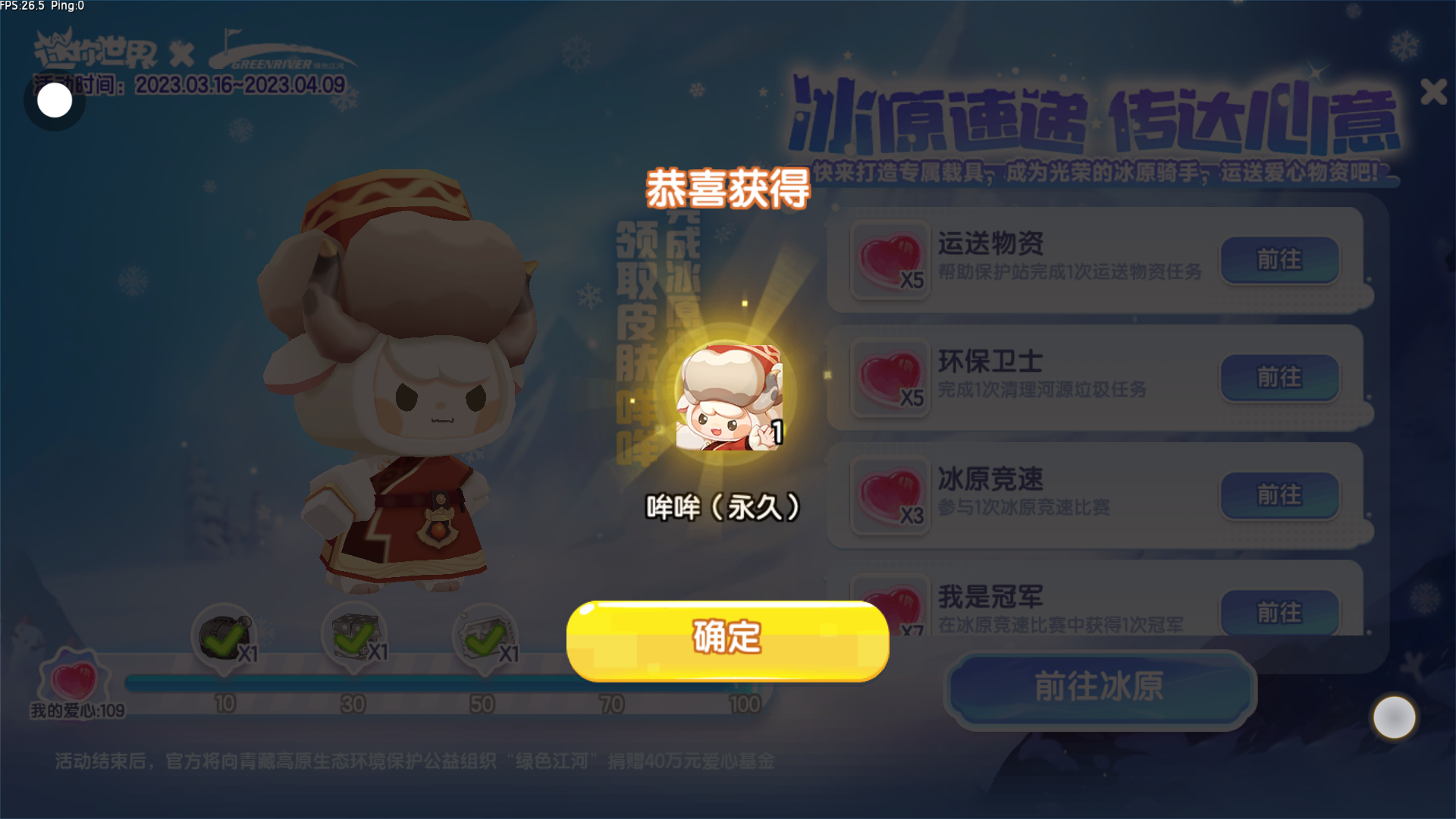1456x819 pixels.
Task: Confirm reward with the yellow 确定 button
Action: (x=727, y=641)
